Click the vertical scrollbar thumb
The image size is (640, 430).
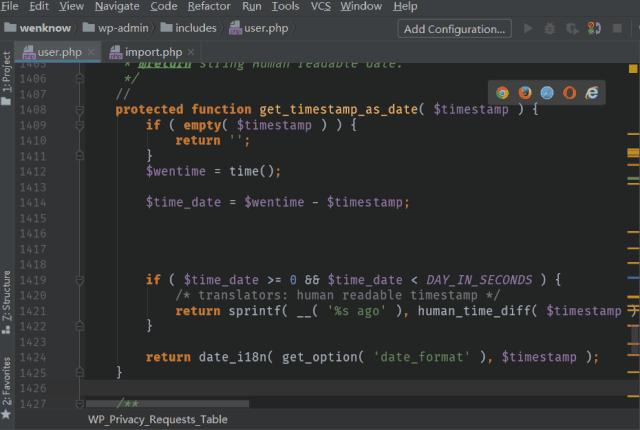tap(635, 340)
